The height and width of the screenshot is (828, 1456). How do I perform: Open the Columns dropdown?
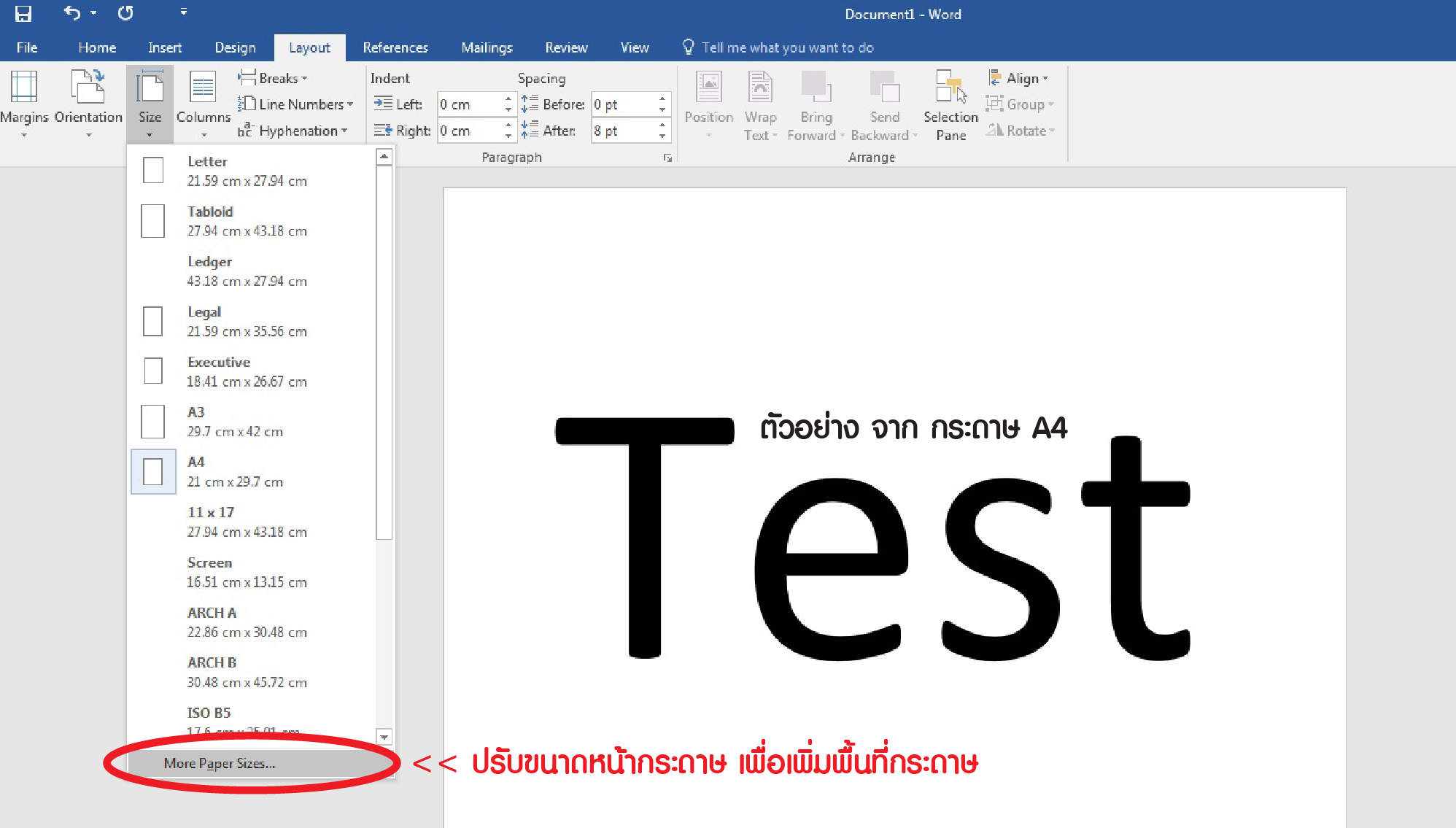coord(203,104)
